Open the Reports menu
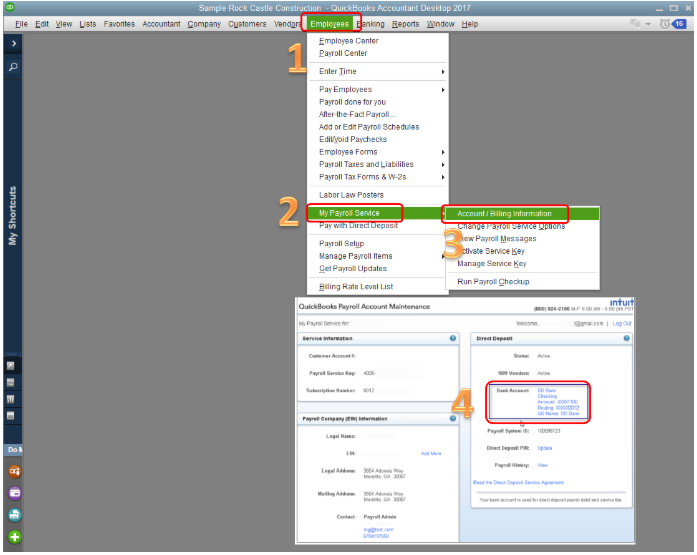The width and height of the screenshot is (697, 555). pyautogui.click(x=405, y=24)
